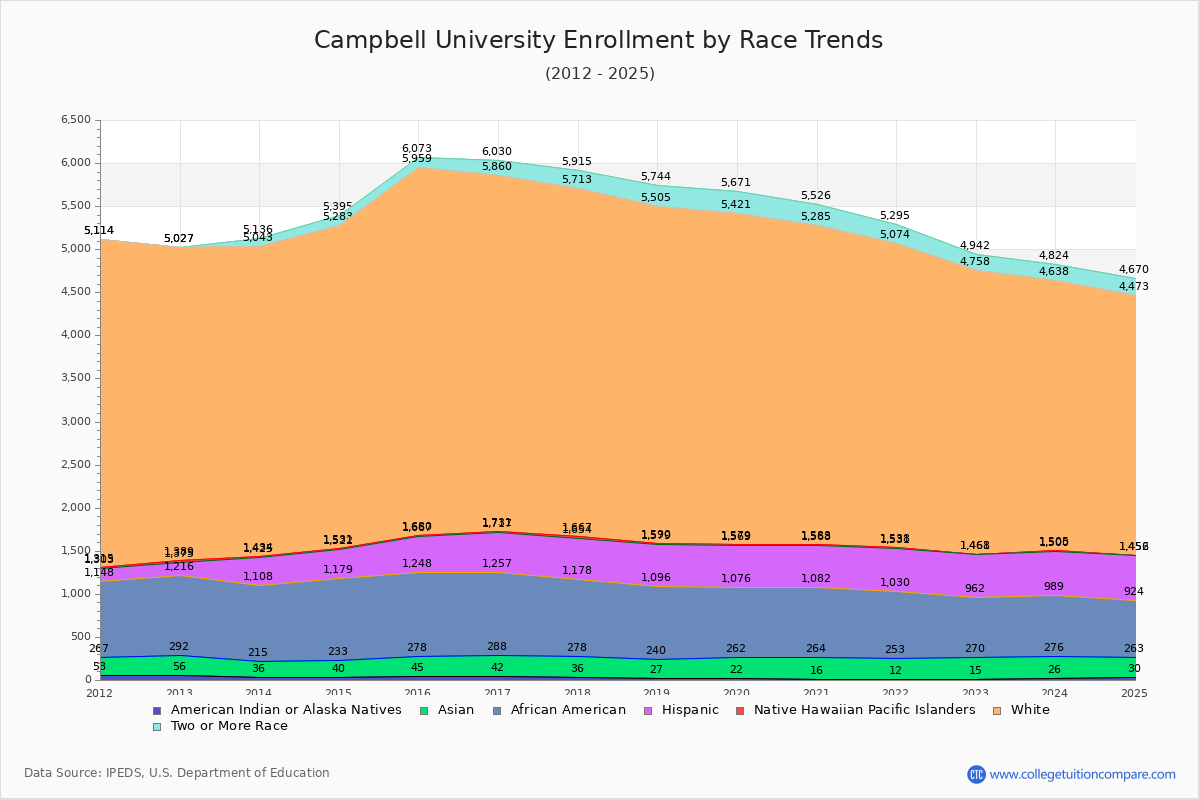Click the CTC logo icon
The image size is (1200, 800).
pos(976,774)
